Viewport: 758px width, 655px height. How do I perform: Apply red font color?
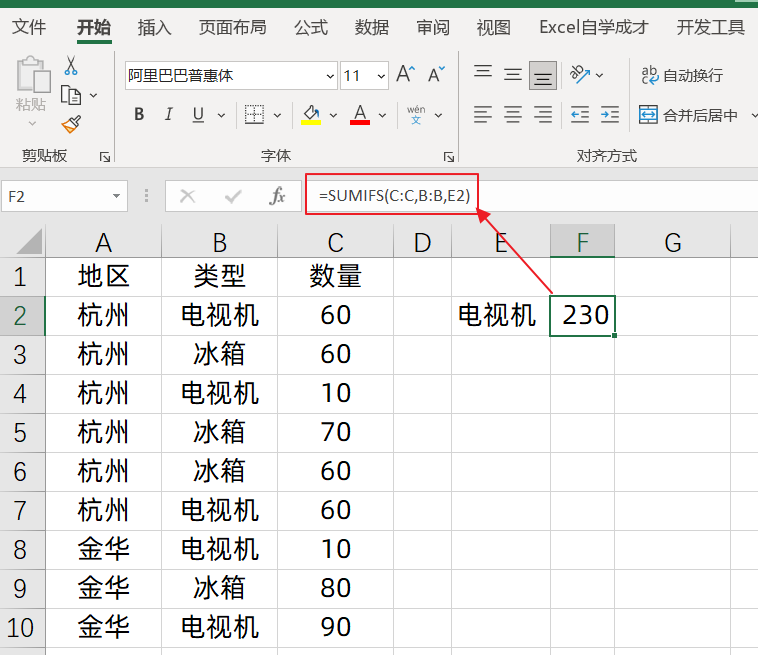[x=360, y=115]
